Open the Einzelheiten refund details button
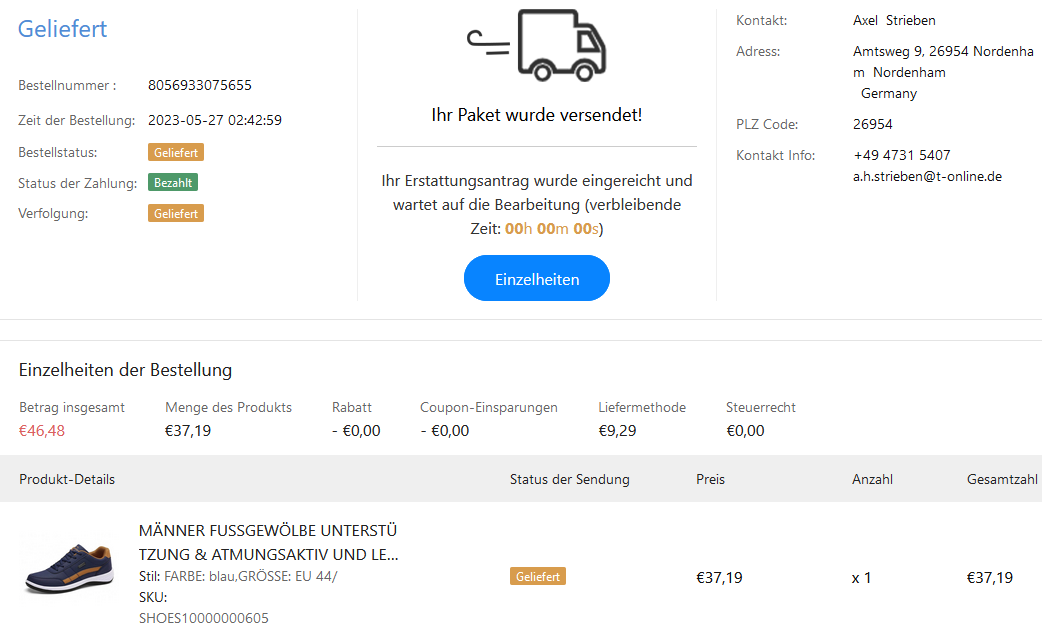 (x=537, y=279)
